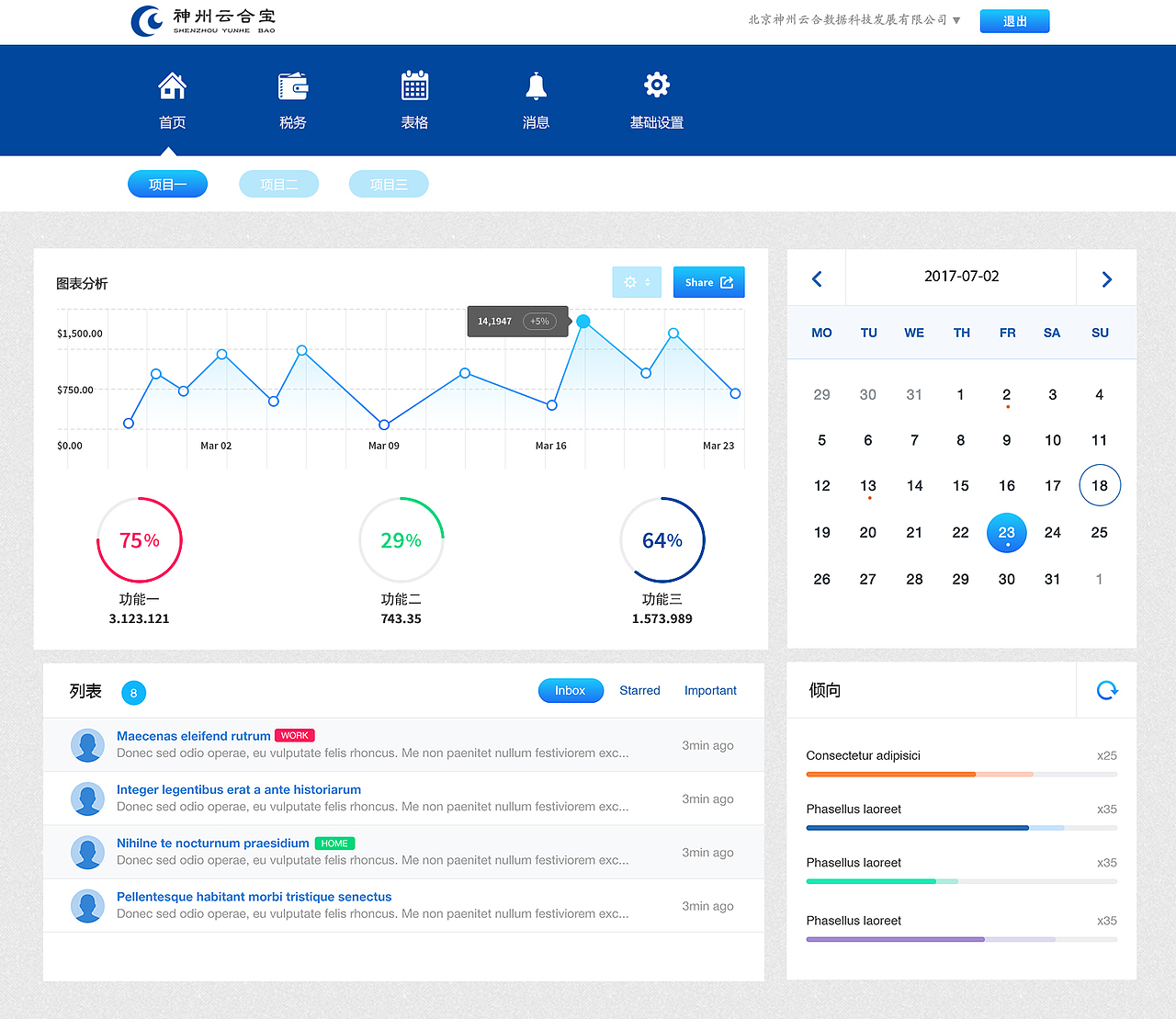This screenshot has width=1176, height=1019.
Task: Click the 退出 logout button
Action: 1014,21
